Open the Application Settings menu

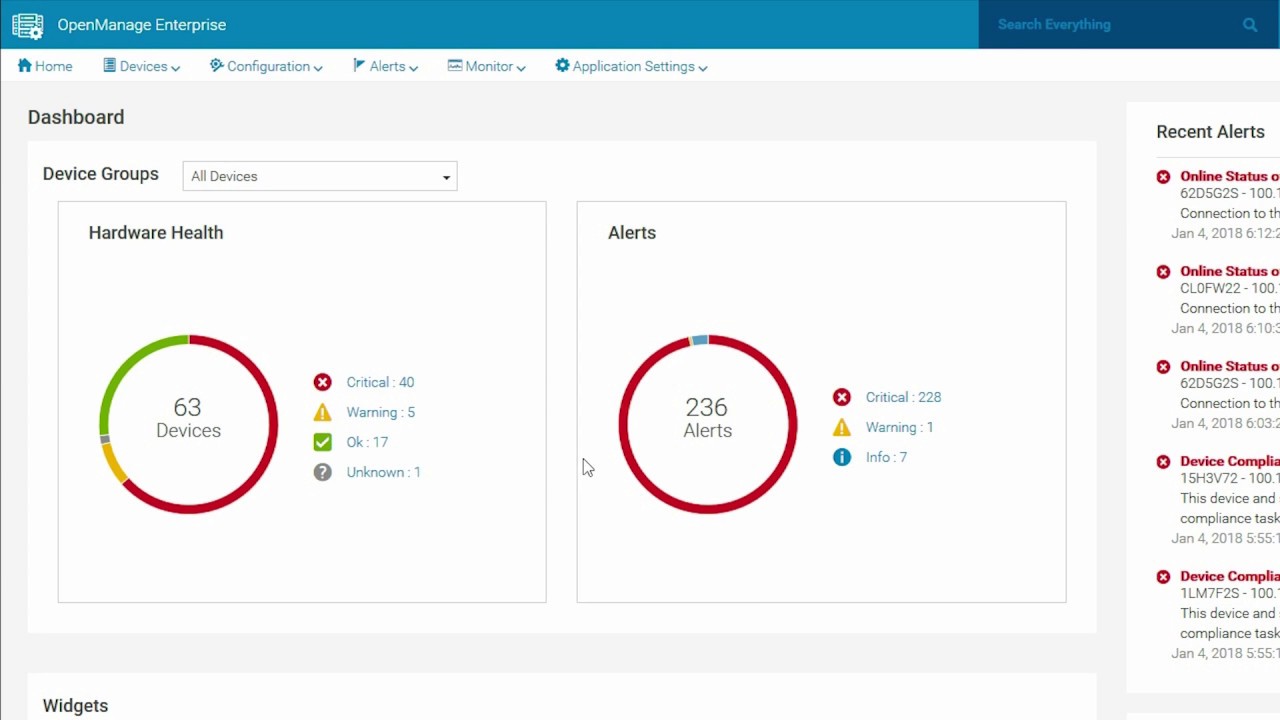631,66
